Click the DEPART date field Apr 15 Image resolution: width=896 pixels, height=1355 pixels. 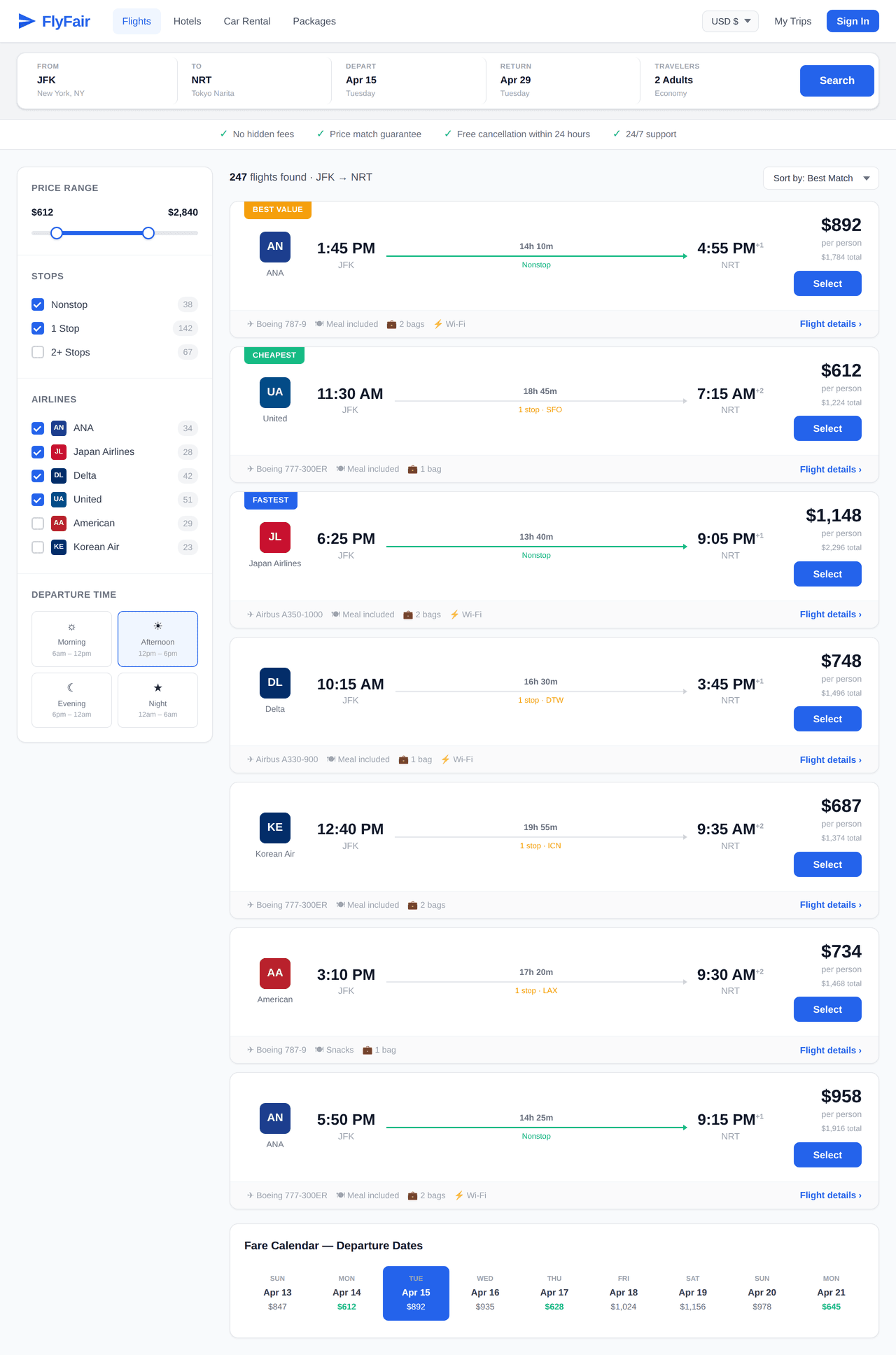pyautogui.click(x=408, y=80)
